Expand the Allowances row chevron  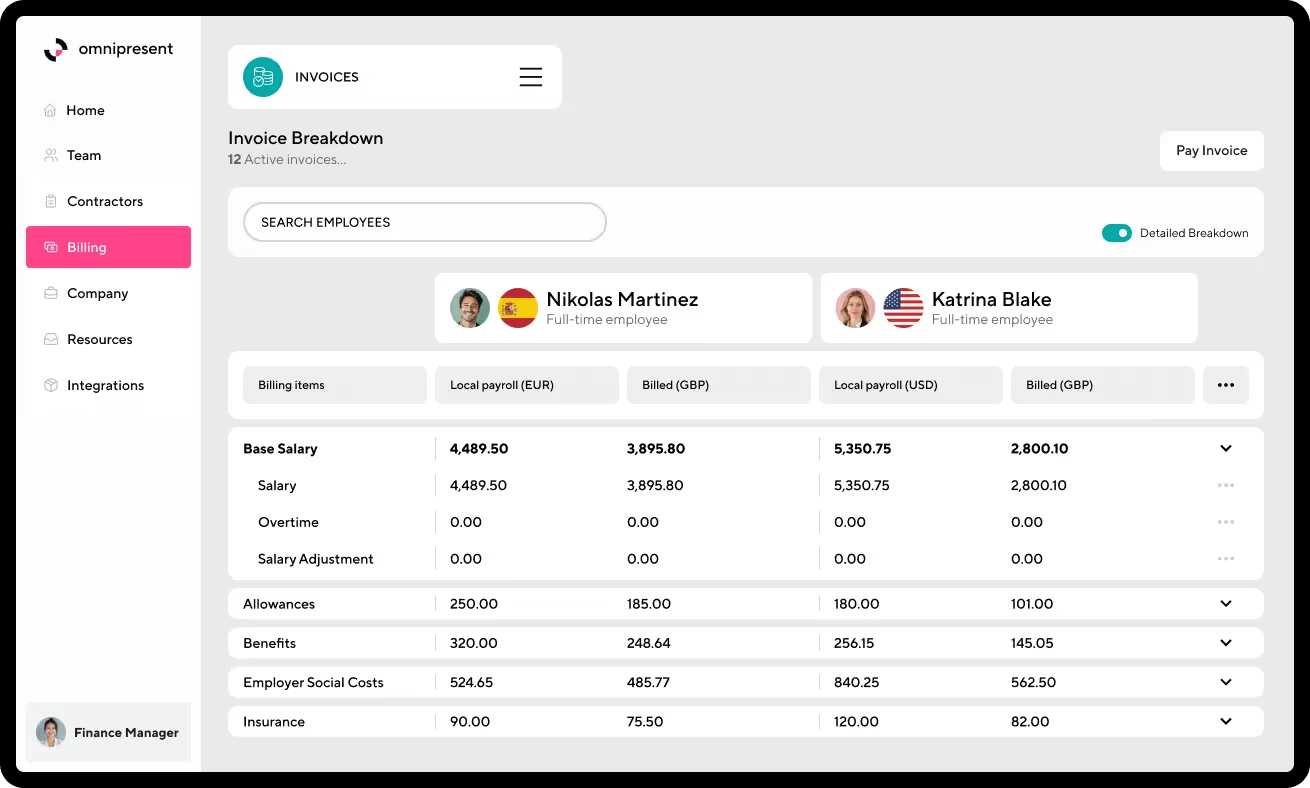pyautogui.click(x=1226, y=604)
